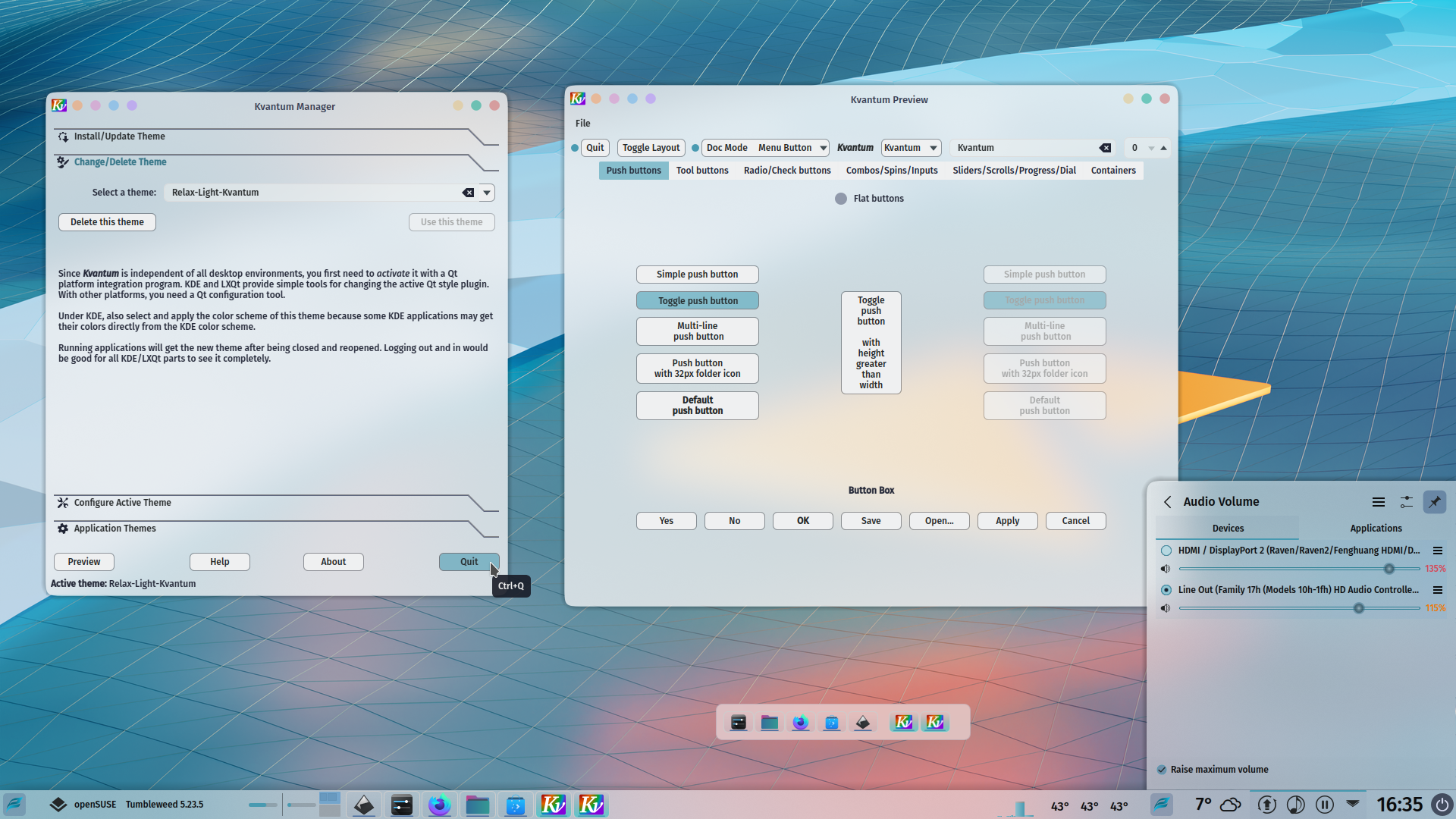Open the File menu in Kvantum Preview

[582, 124]
